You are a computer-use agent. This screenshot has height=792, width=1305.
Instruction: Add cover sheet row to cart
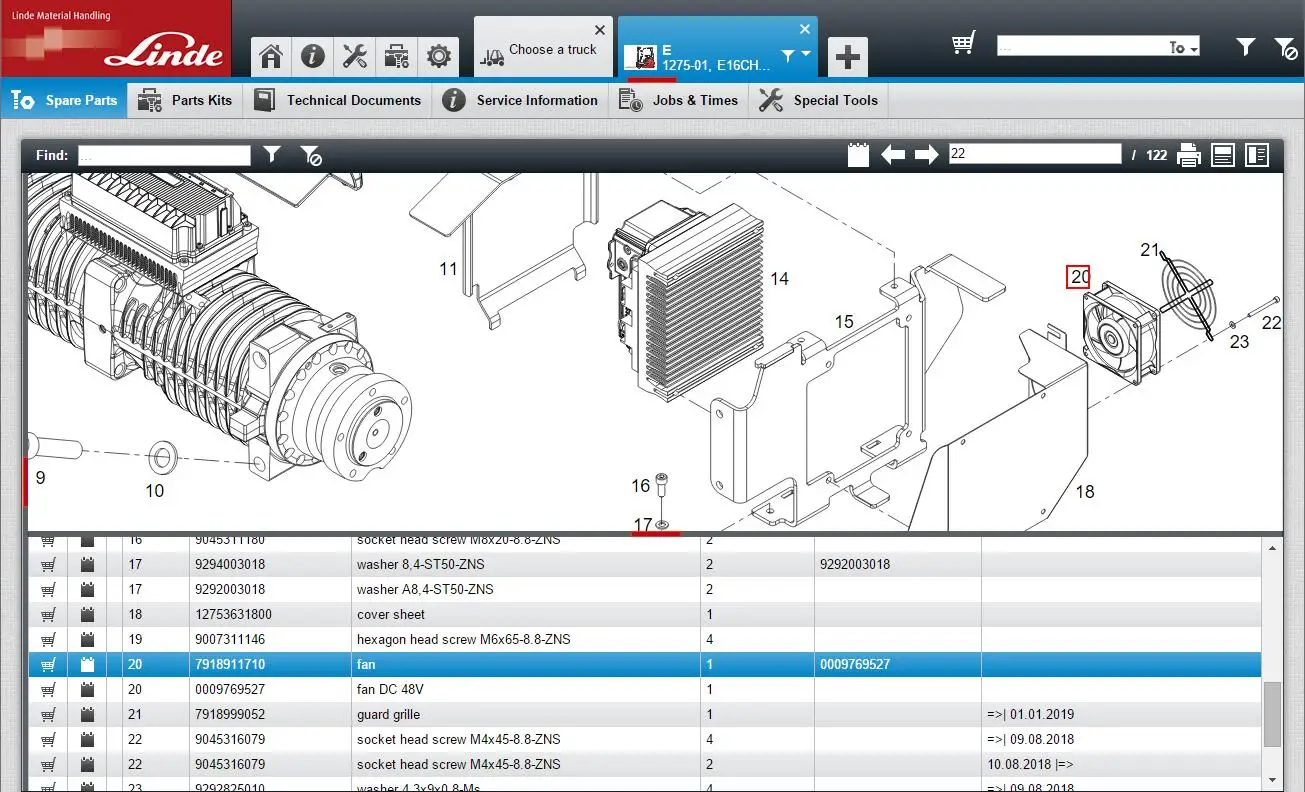click(48, 615)
